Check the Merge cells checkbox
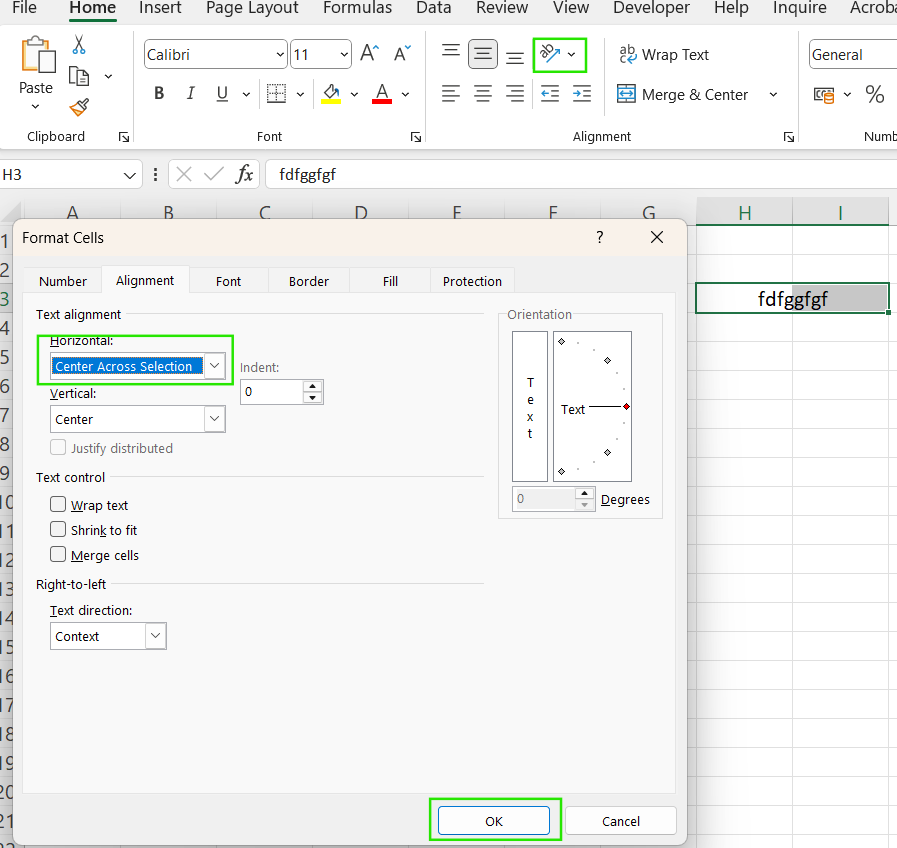This screenshot has width=897, height=848. click(x=58, y=554)
